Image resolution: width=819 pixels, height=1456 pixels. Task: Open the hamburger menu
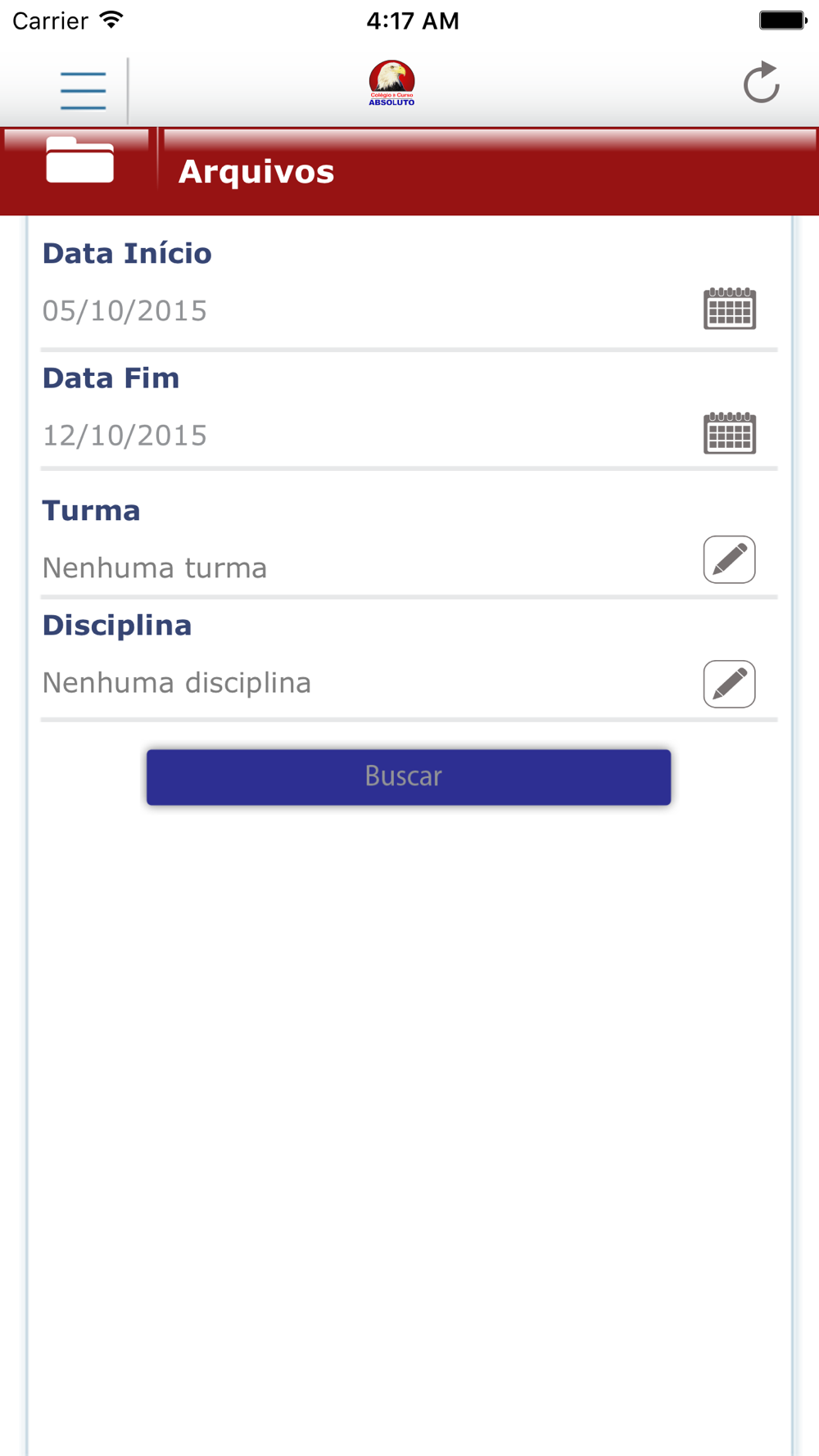point(83,90)
